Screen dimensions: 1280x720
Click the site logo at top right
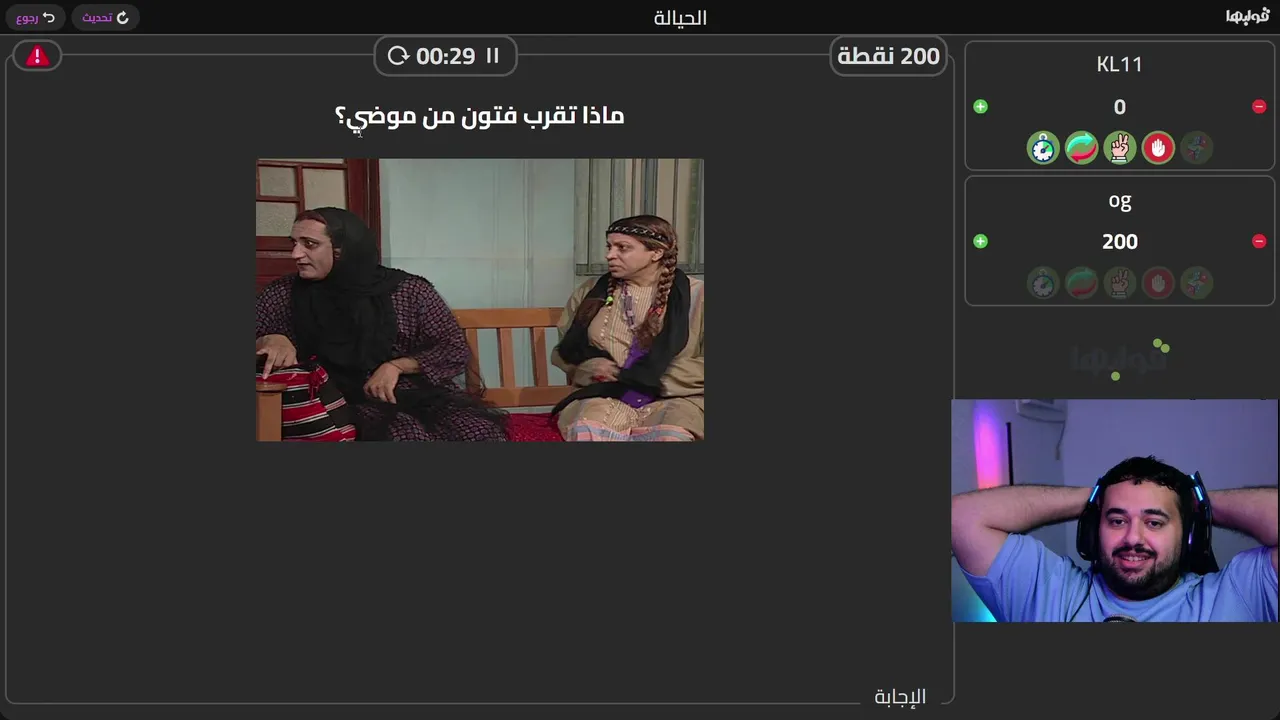coord(1247,16)
